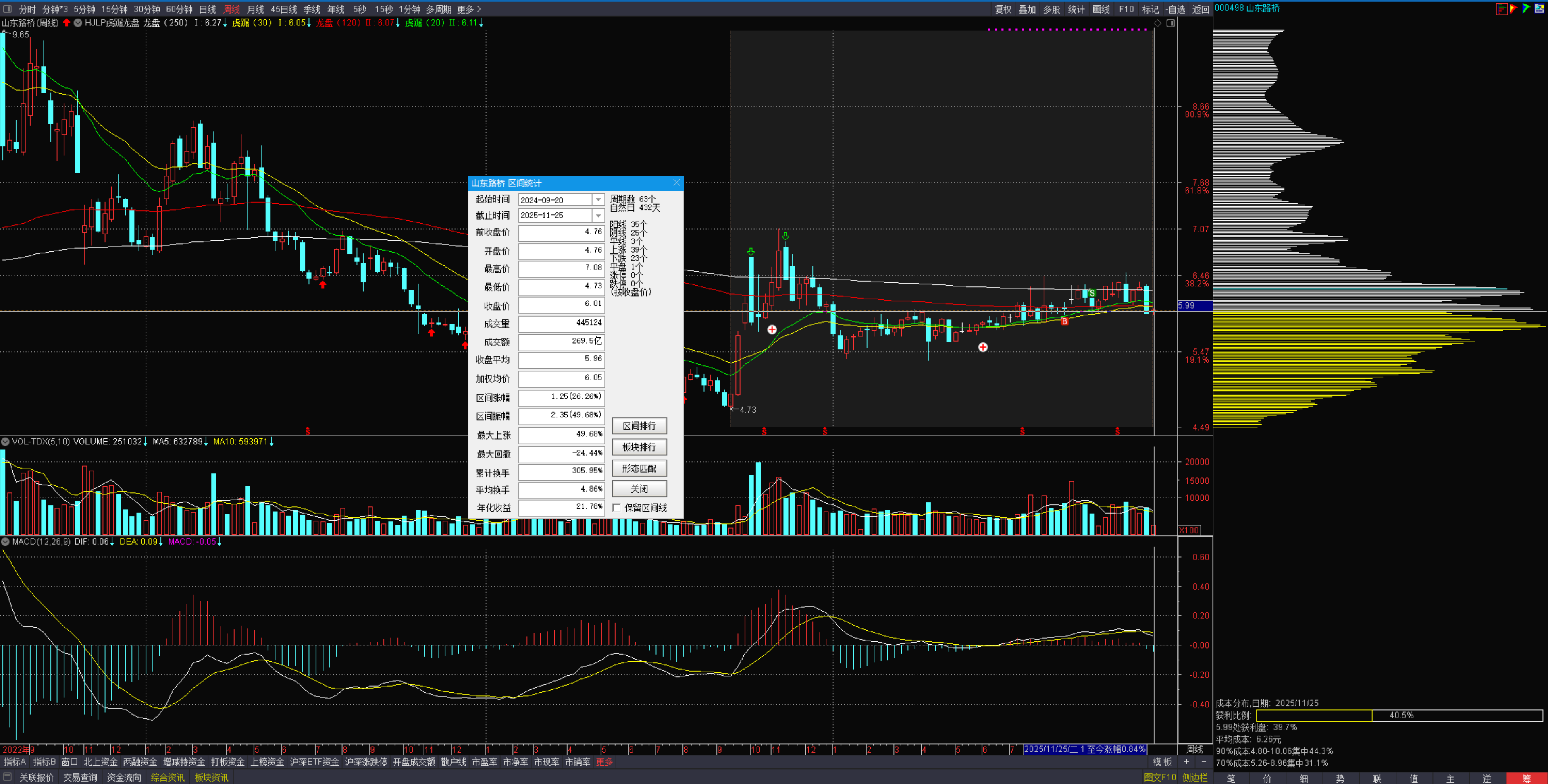Click the red-yellow arrow icon beside chip distribution icon
1548x784 pixels.
click(1513, 8)
